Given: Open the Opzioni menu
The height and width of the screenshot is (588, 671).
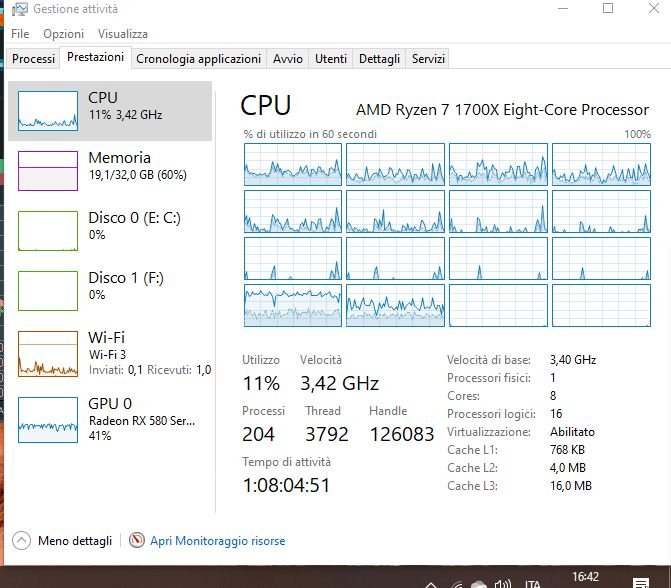Looking at the screenshot, I should pyautogui.click(x=63, y=34).
